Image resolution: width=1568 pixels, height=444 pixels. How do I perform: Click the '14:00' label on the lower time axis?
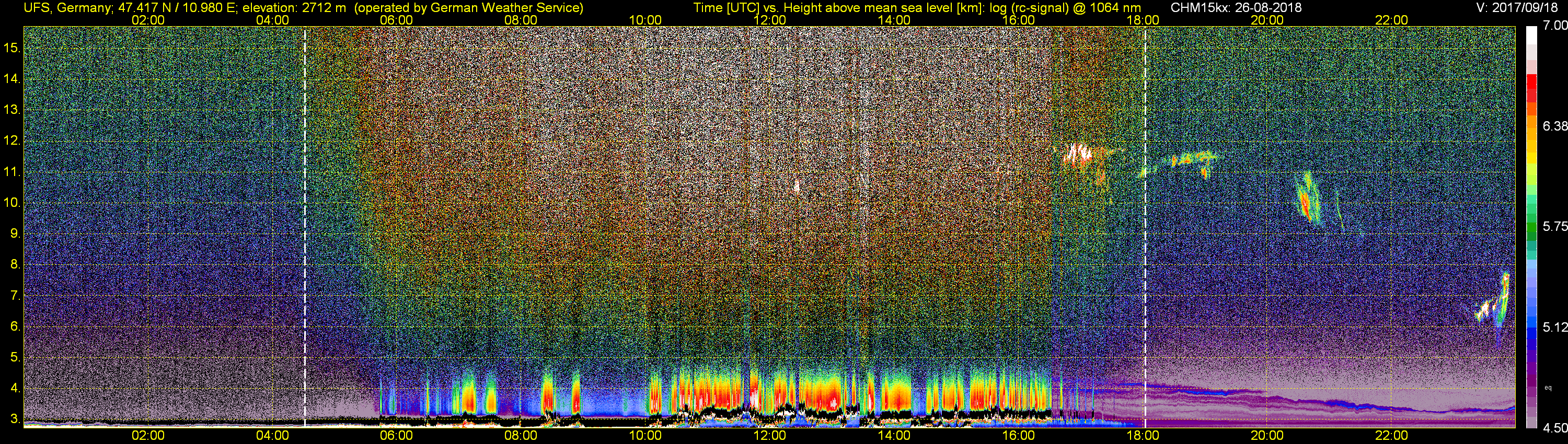click(894, 436)
